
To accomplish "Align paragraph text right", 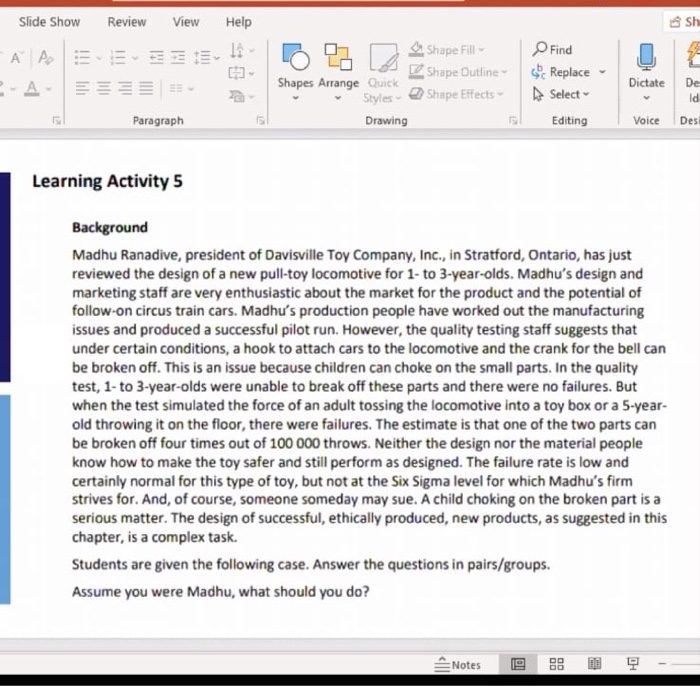I will pos(125,88).
